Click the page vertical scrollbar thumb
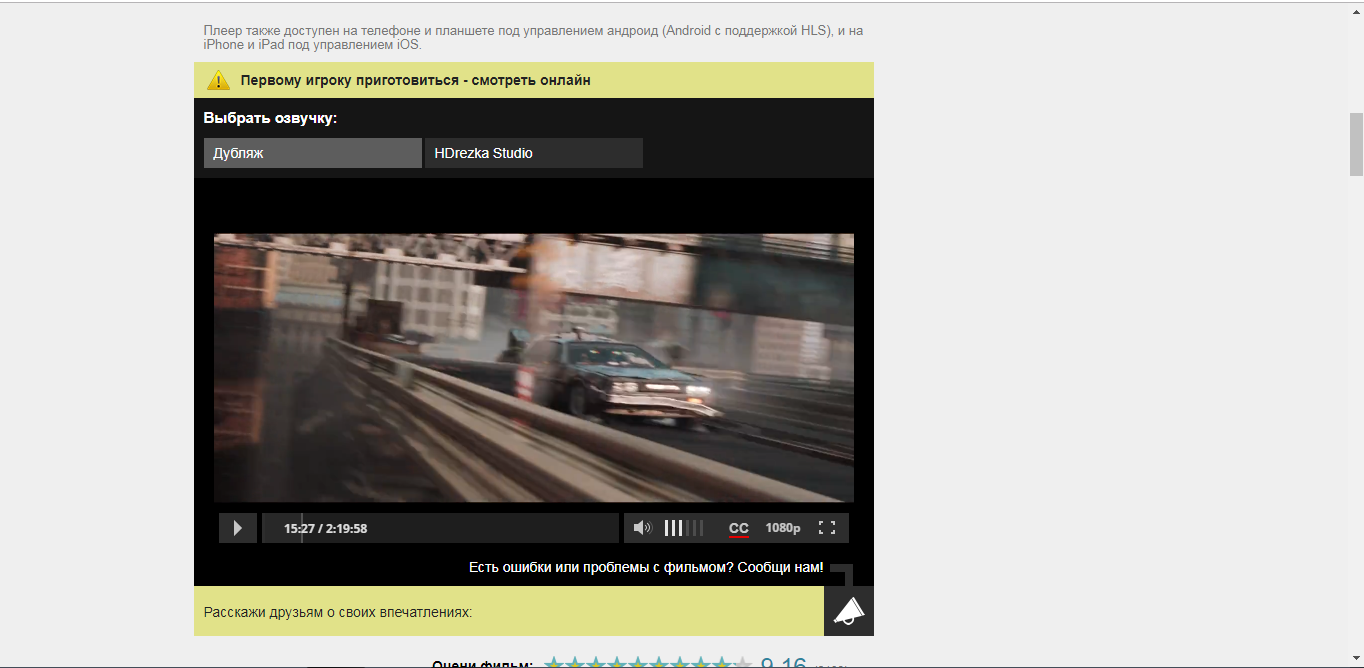The height and width of the screenshot is (668, 1364). point(1356,144)
